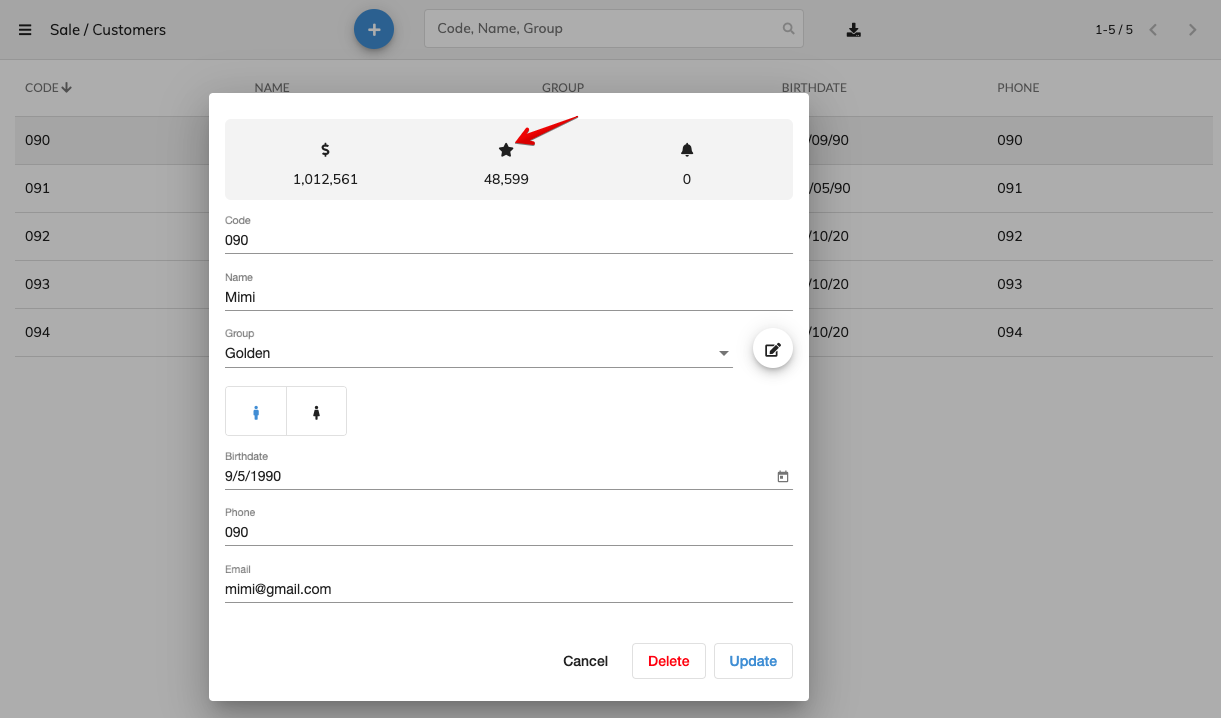Screen dimensions: 1221x718
Task: Click the Code, Name, Group search box
Action: point(614,29)
